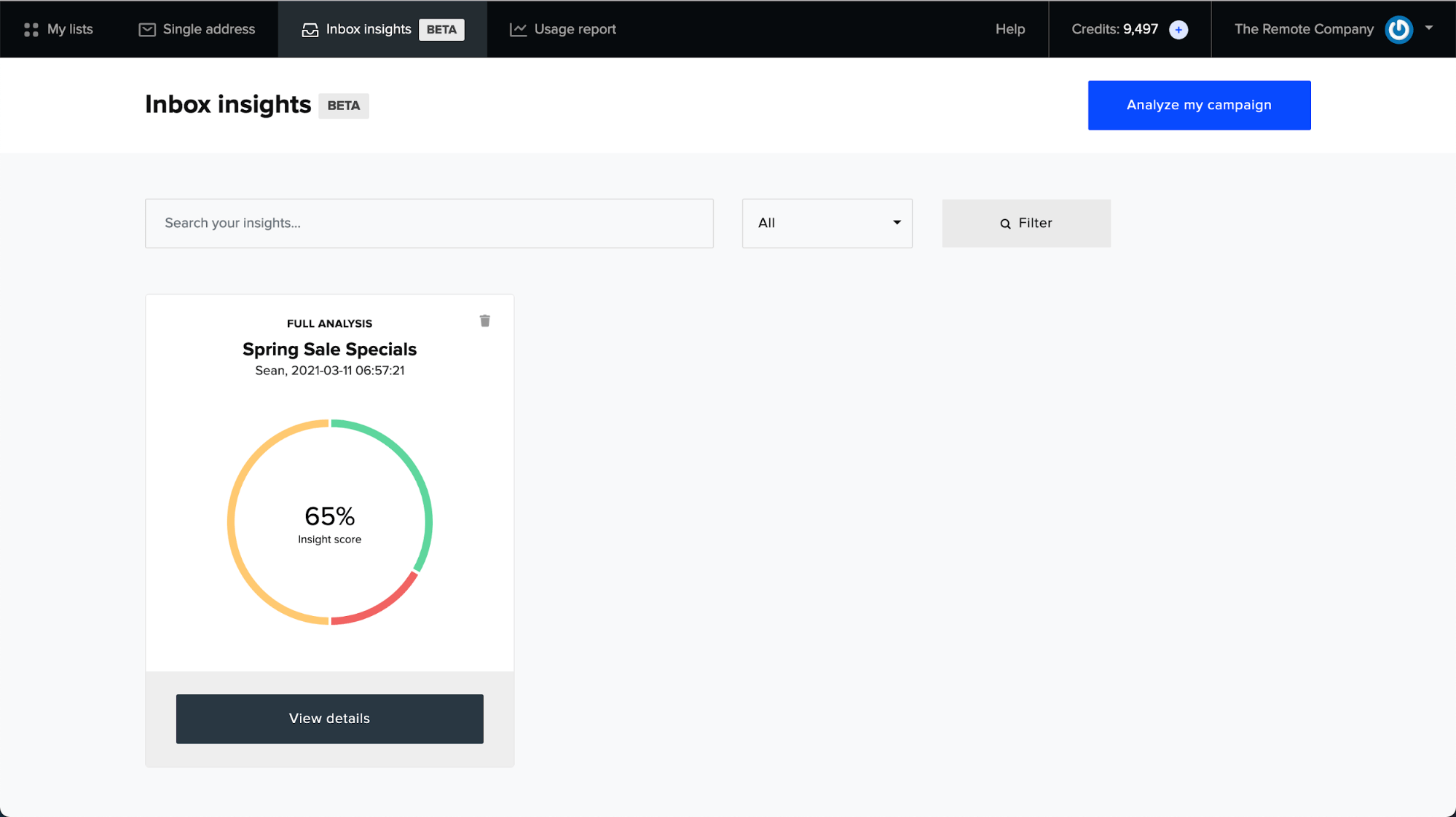Click the 65% insight score chart
This screenshot has width=1456, height=817.
click(x=330, y=521)
